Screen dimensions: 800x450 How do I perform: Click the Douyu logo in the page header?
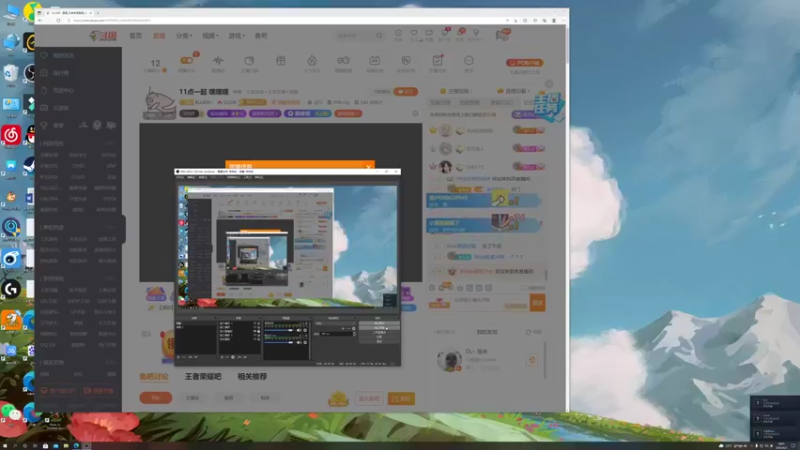103,36
